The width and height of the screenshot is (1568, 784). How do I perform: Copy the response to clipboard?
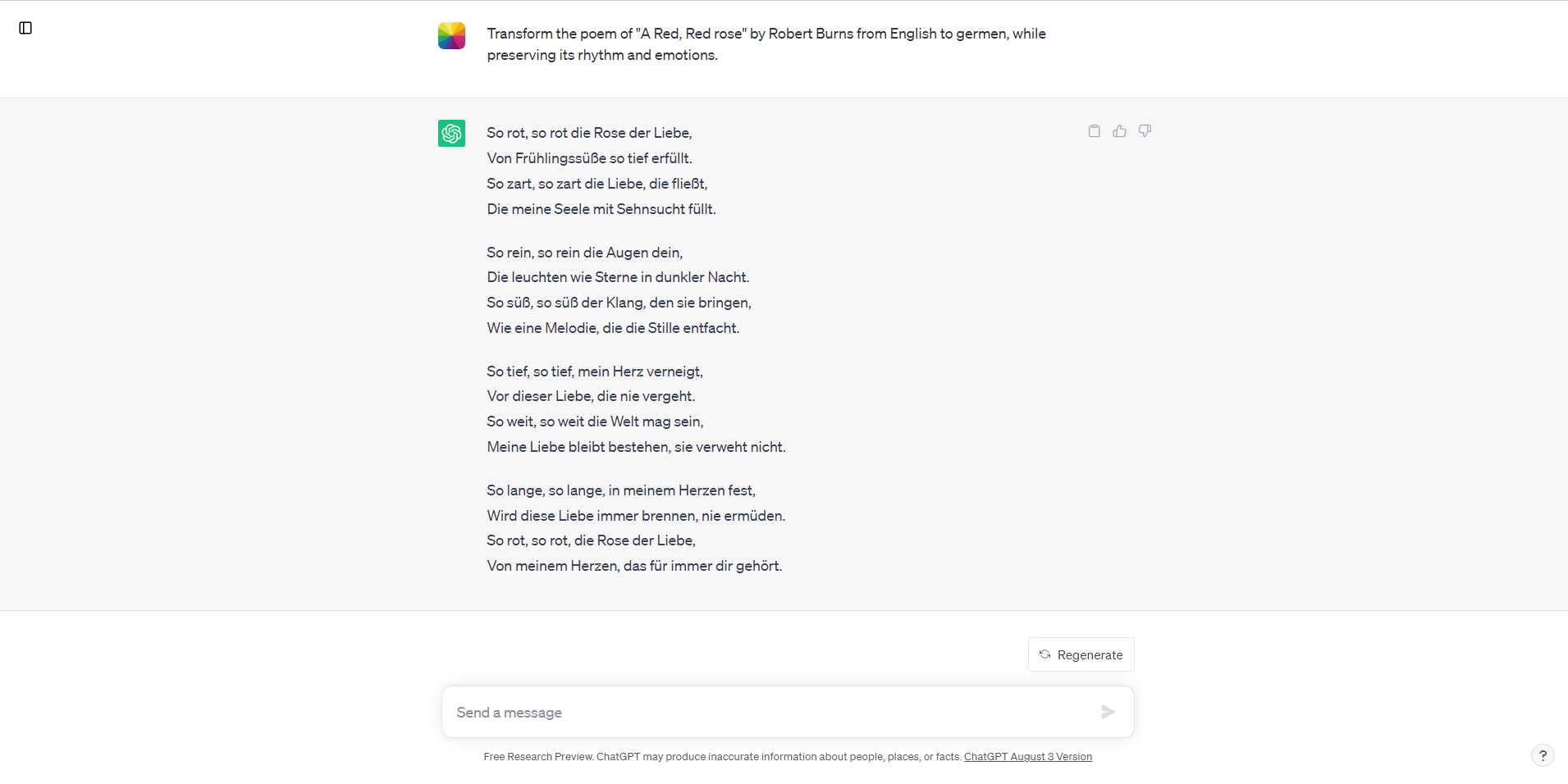pyautogui.click(x=1094, y=131)
